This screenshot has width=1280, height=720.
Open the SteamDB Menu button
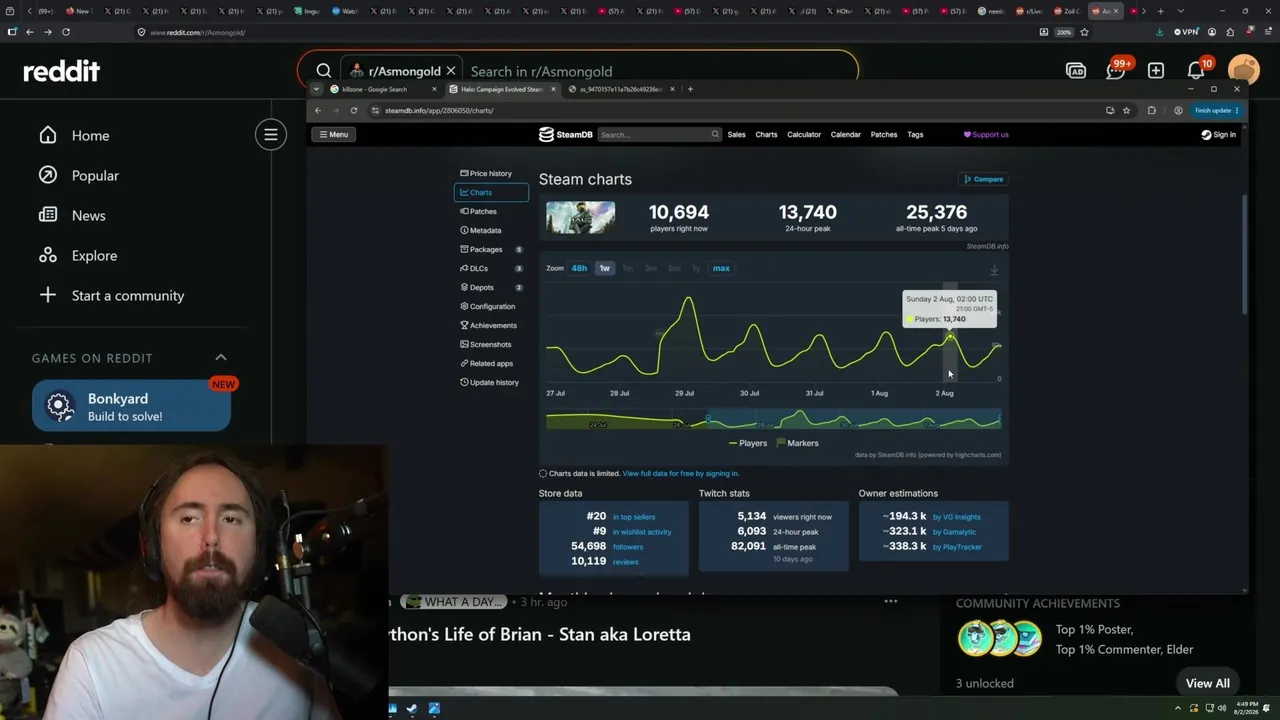333,134
